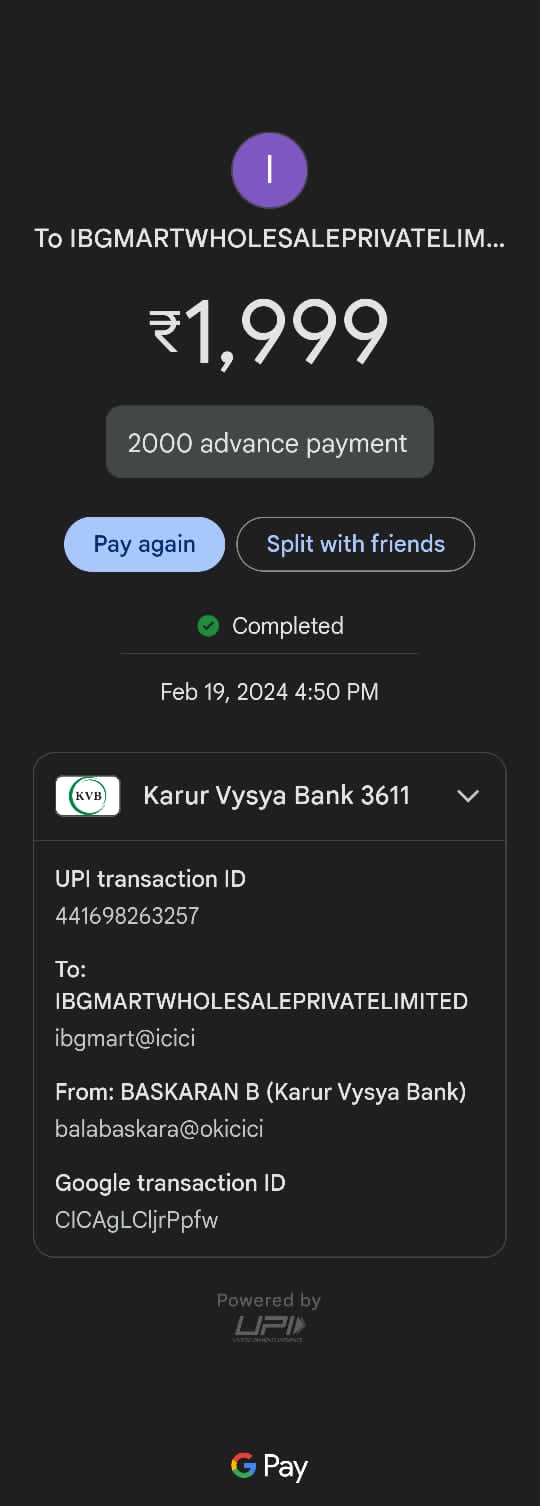Select UPI transaction ID 441698263257

click(x=127, y=915)
